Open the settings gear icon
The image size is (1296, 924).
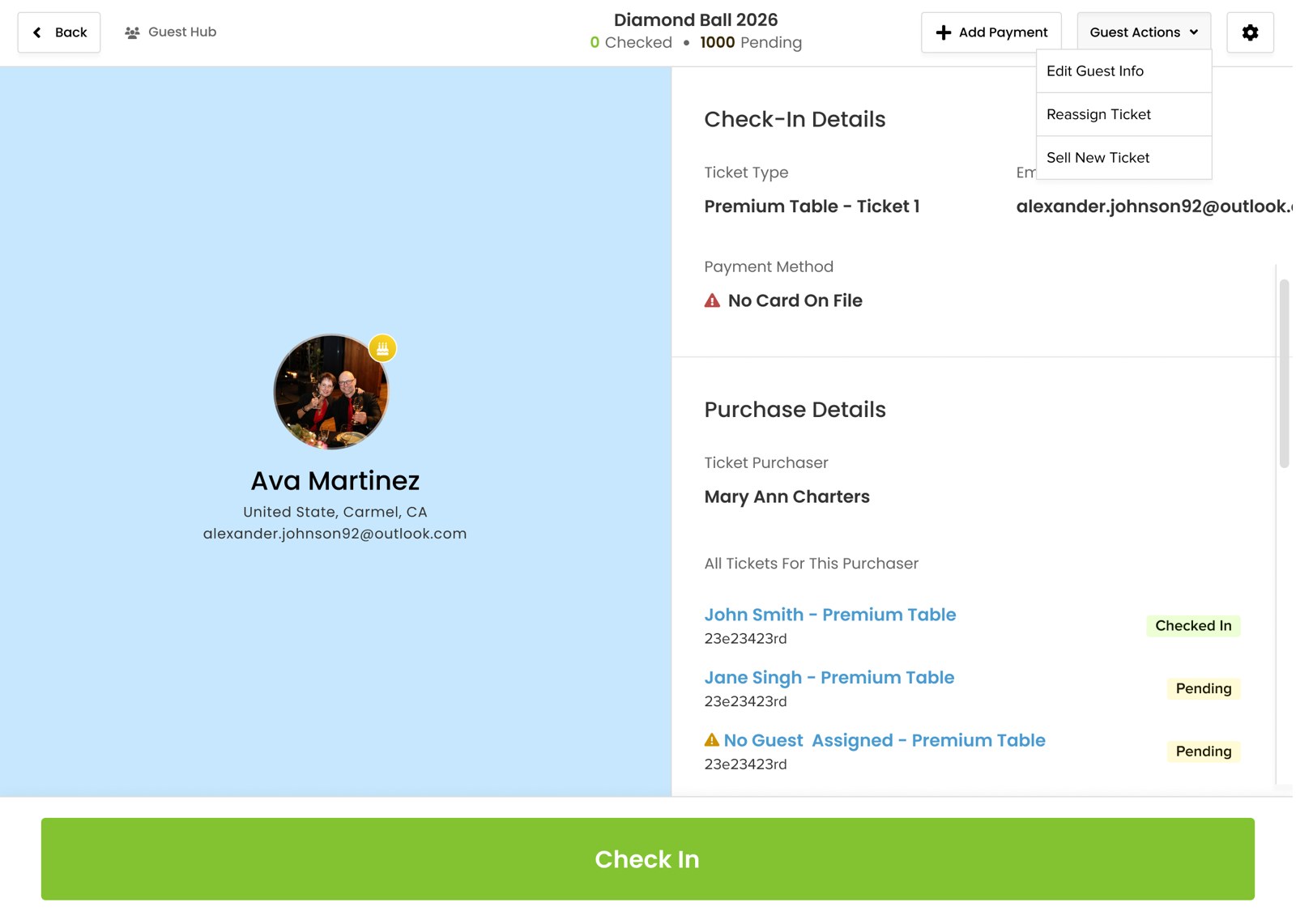point(1250,32)
